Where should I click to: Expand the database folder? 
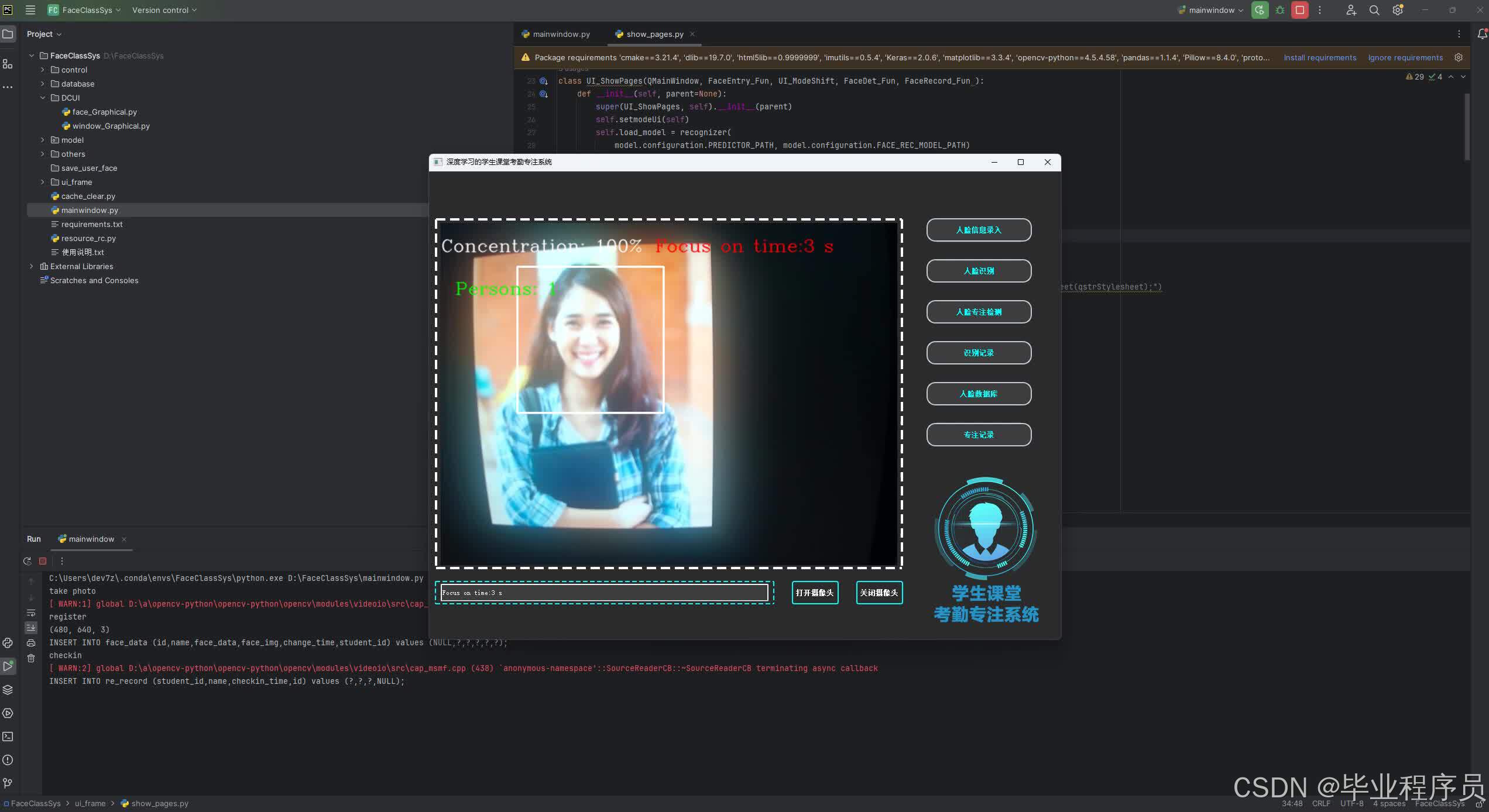click(x=42, y=84)
